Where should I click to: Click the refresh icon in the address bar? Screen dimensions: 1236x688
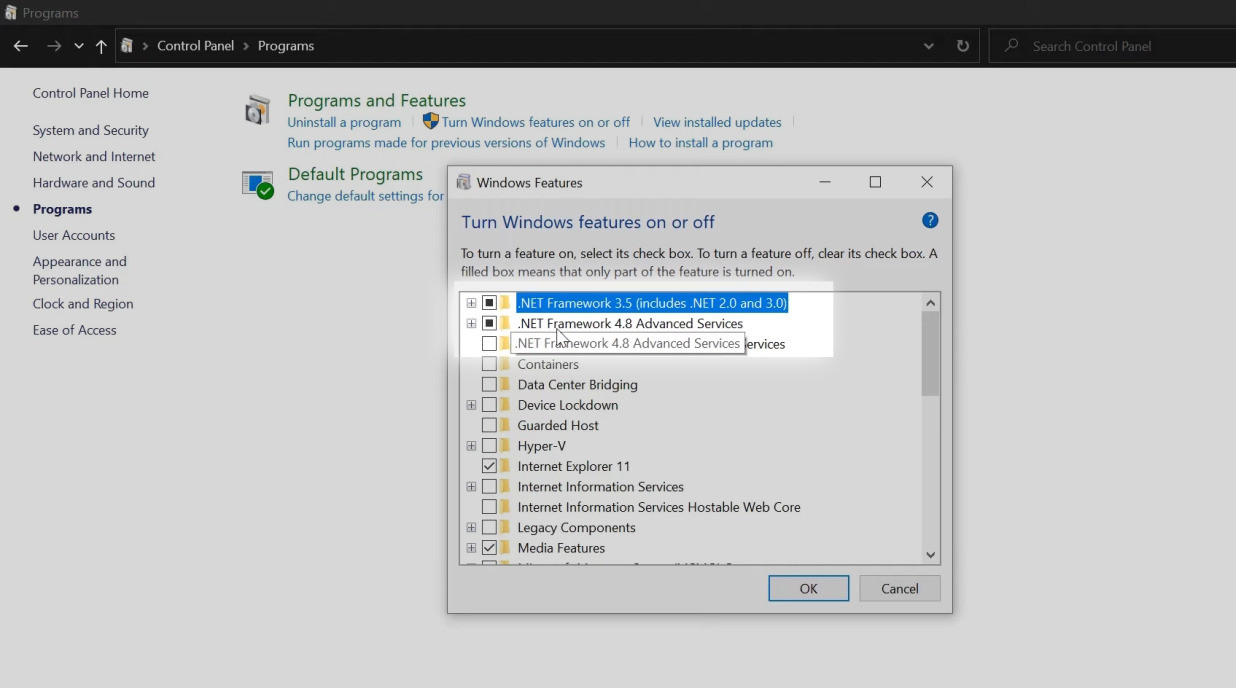point(962,45)
